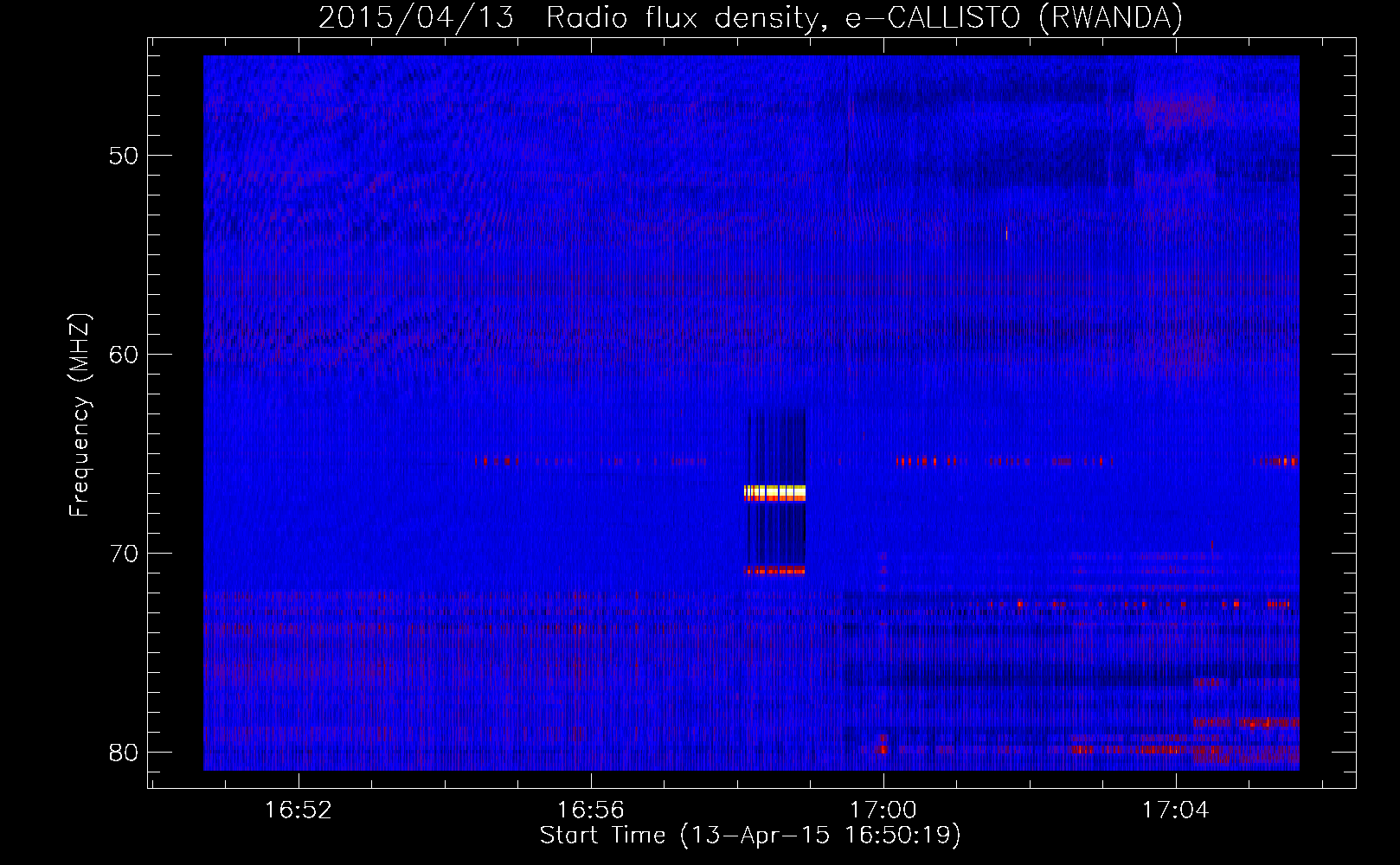Click the 17:00 time tick label

(x=883, y=811)
